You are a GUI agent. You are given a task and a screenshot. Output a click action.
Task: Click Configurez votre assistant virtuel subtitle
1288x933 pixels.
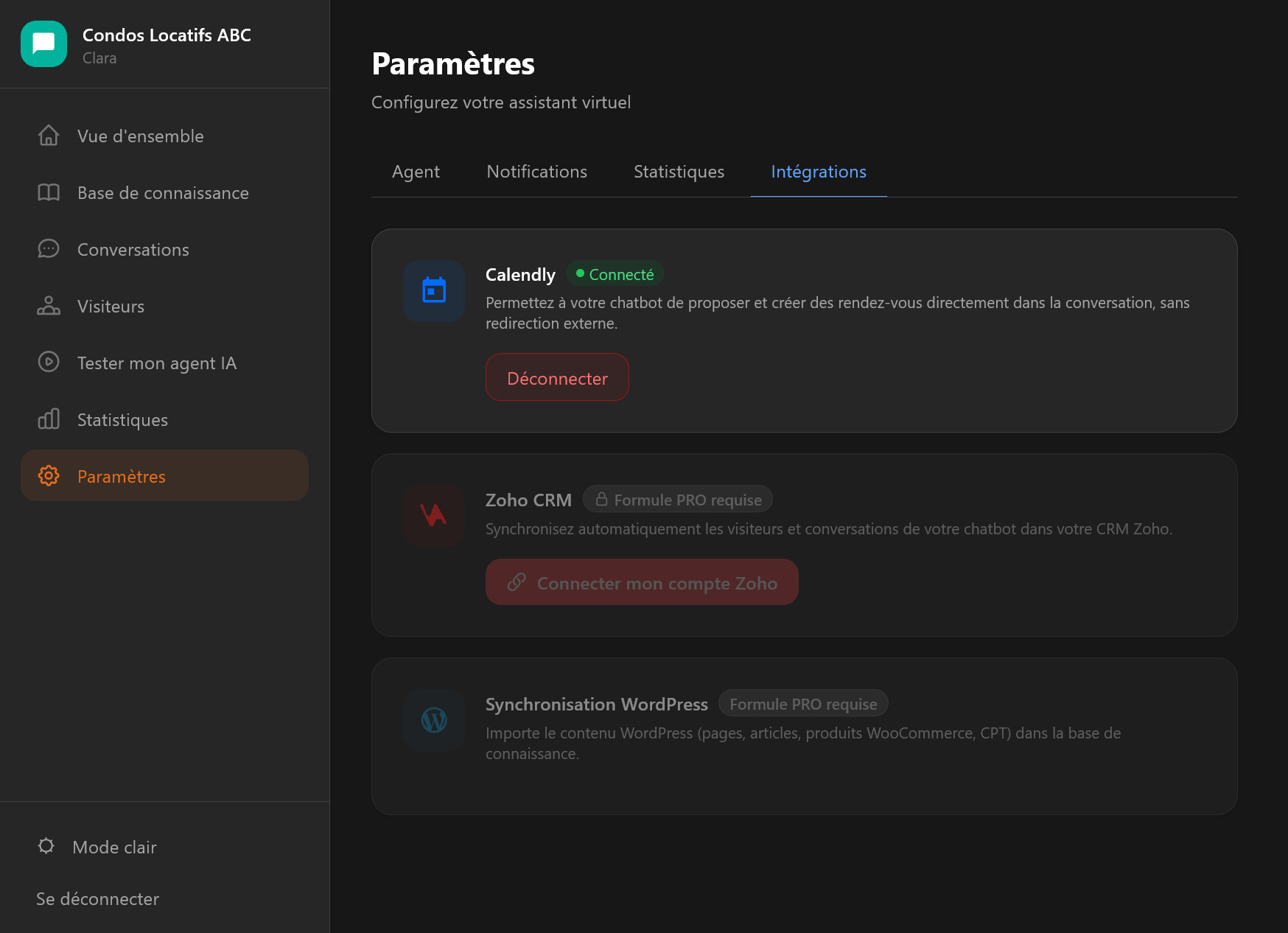click(x=501, y=102)
